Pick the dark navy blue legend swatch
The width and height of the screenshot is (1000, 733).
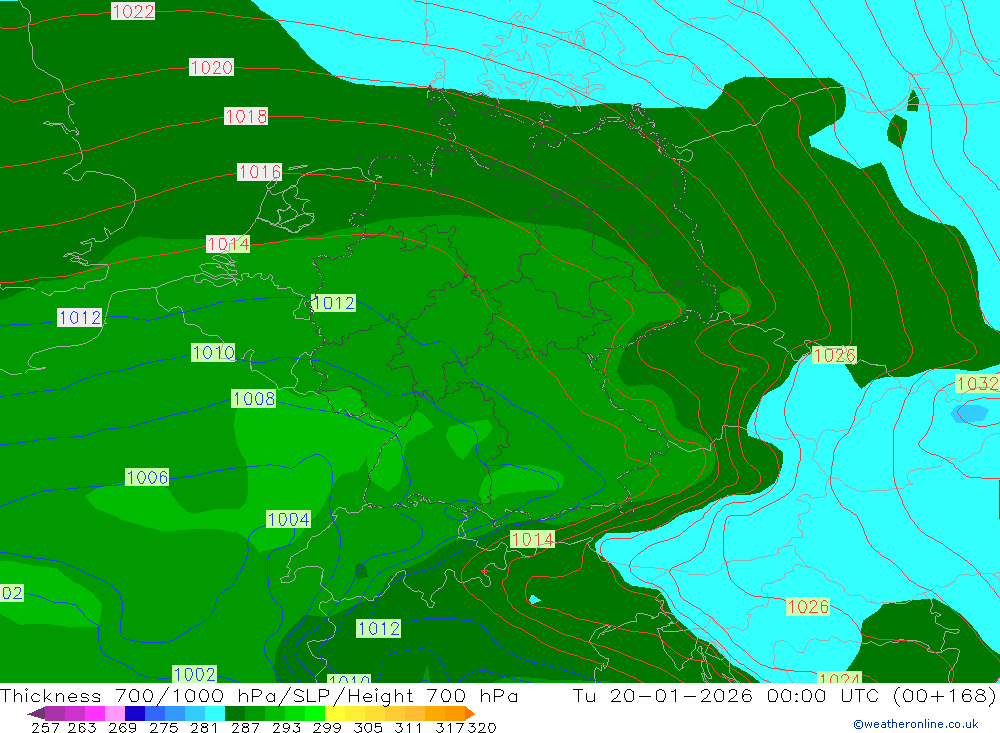pyautogui.click(x=135, y=713)
